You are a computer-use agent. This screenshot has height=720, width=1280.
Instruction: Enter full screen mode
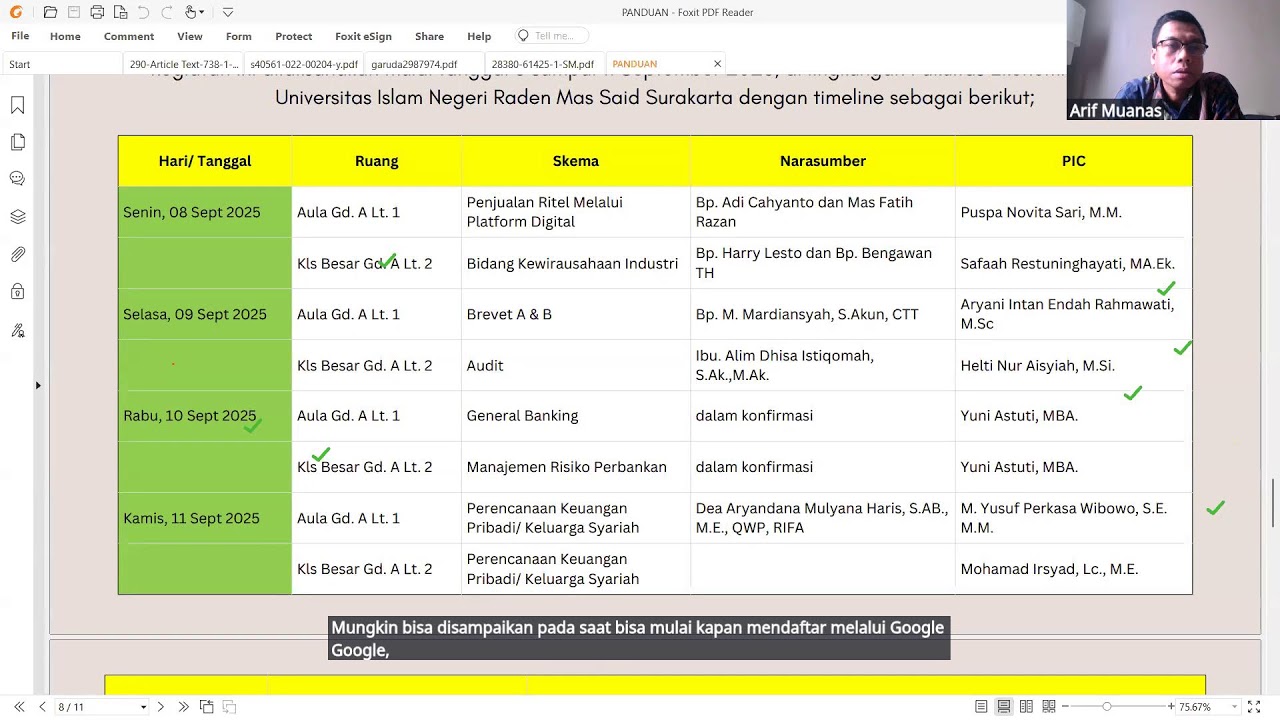pyautogui.click(x=1253, y=707)
